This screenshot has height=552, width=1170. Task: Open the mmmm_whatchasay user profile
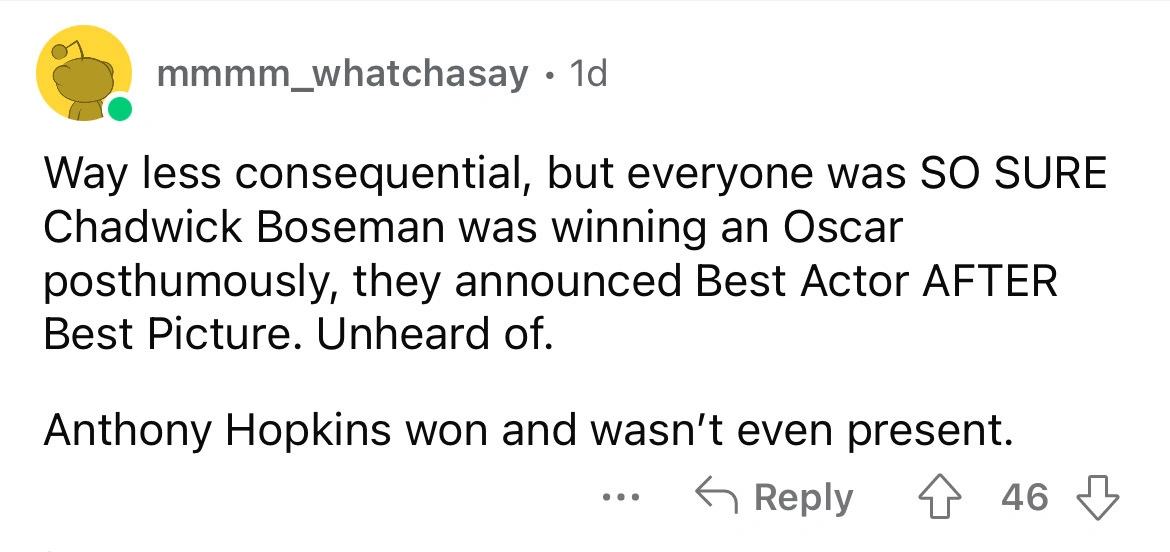pyautogui.click(x=342, y=73)
